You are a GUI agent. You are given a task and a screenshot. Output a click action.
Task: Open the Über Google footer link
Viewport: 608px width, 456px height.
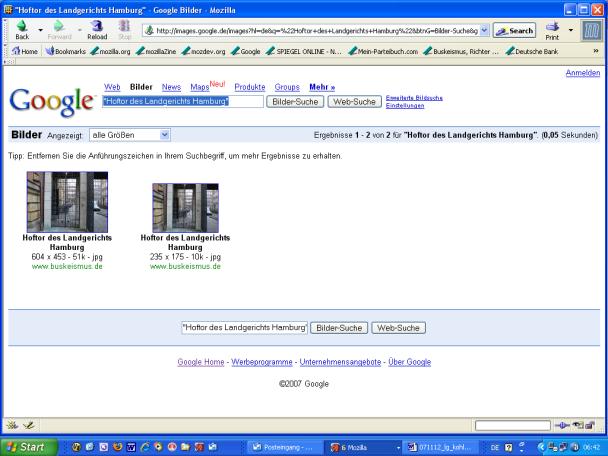409,362
